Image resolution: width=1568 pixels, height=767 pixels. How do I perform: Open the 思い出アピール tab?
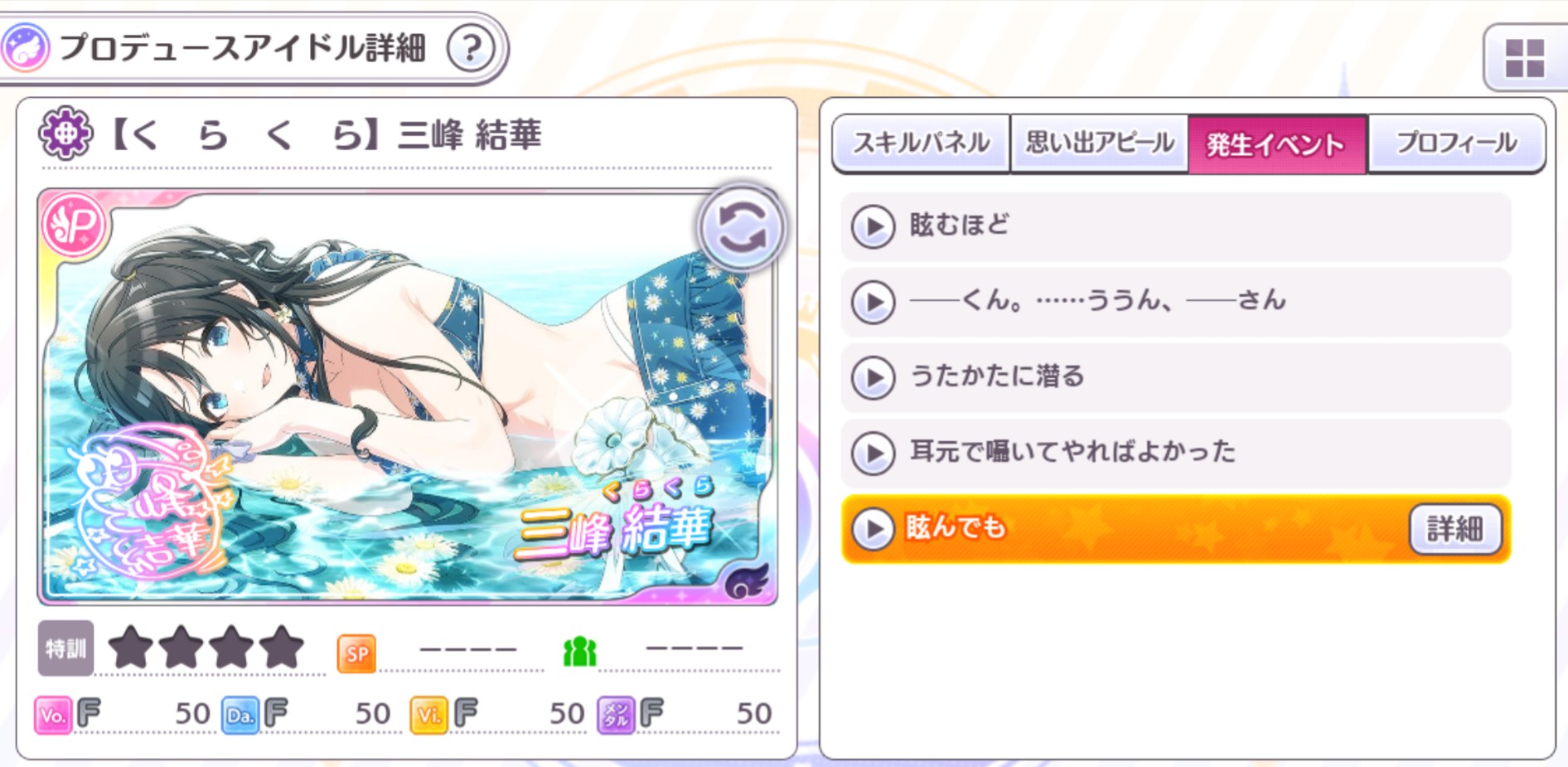coord(1100,143)
